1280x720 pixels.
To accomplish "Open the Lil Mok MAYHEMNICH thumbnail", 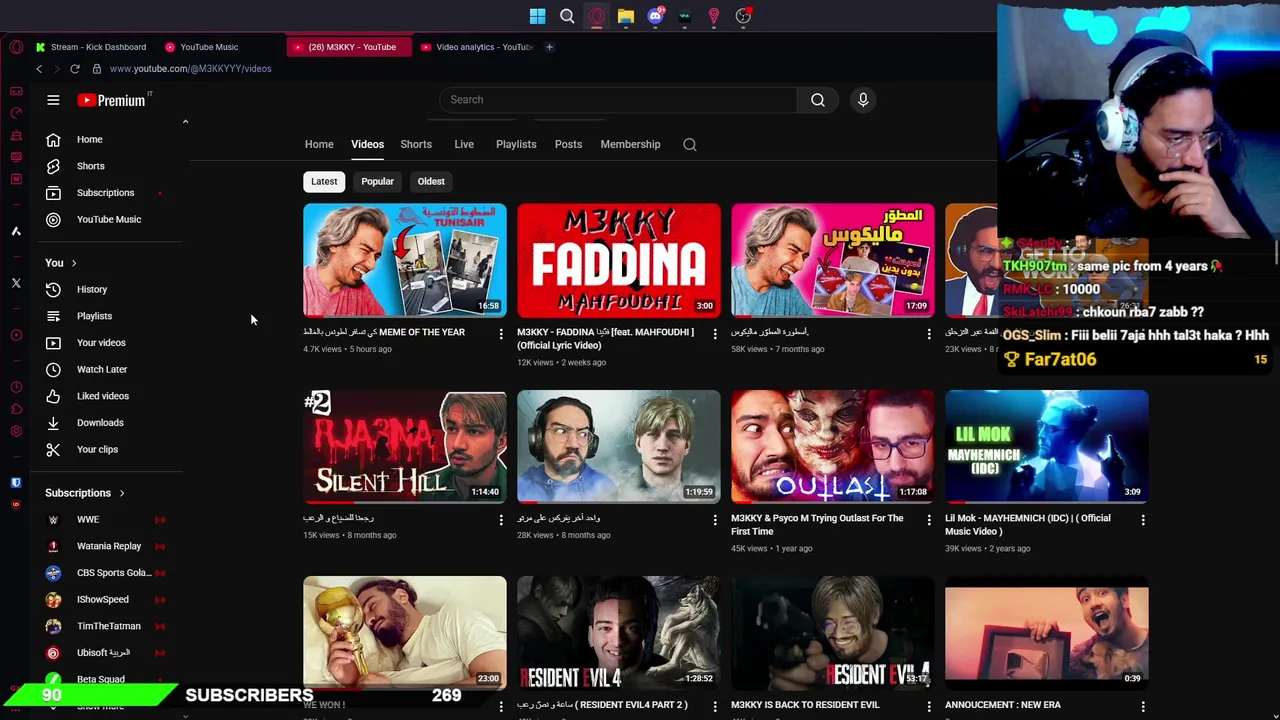I will point(1047,447).
